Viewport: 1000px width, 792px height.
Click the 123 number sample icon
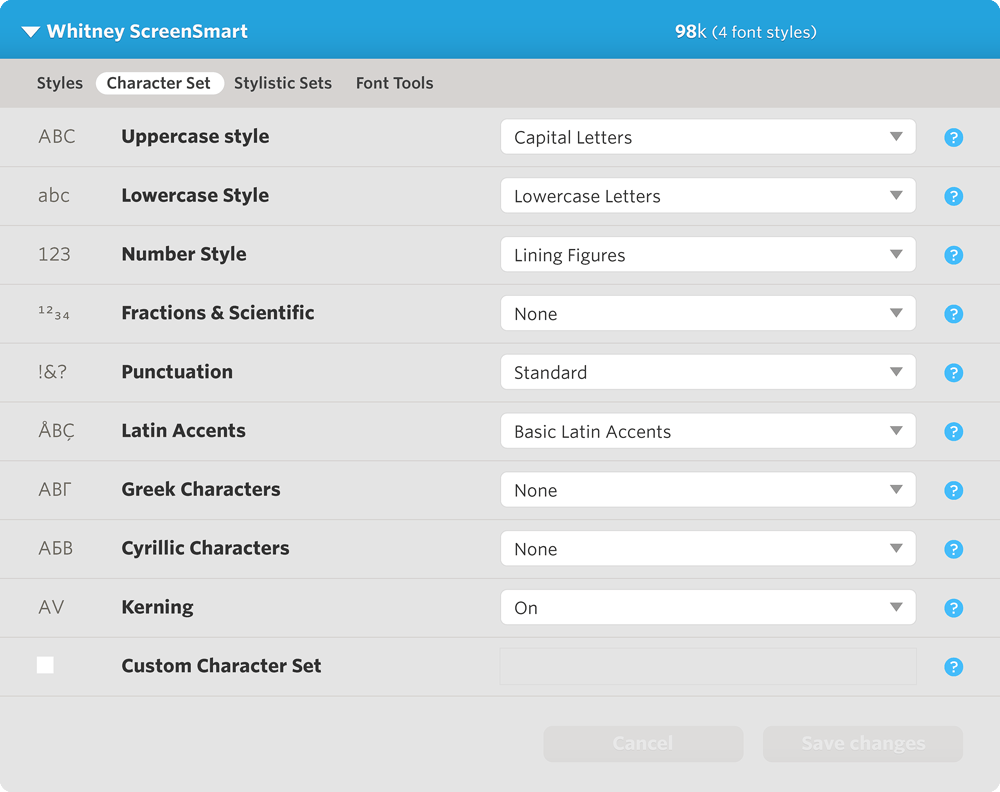54,254
